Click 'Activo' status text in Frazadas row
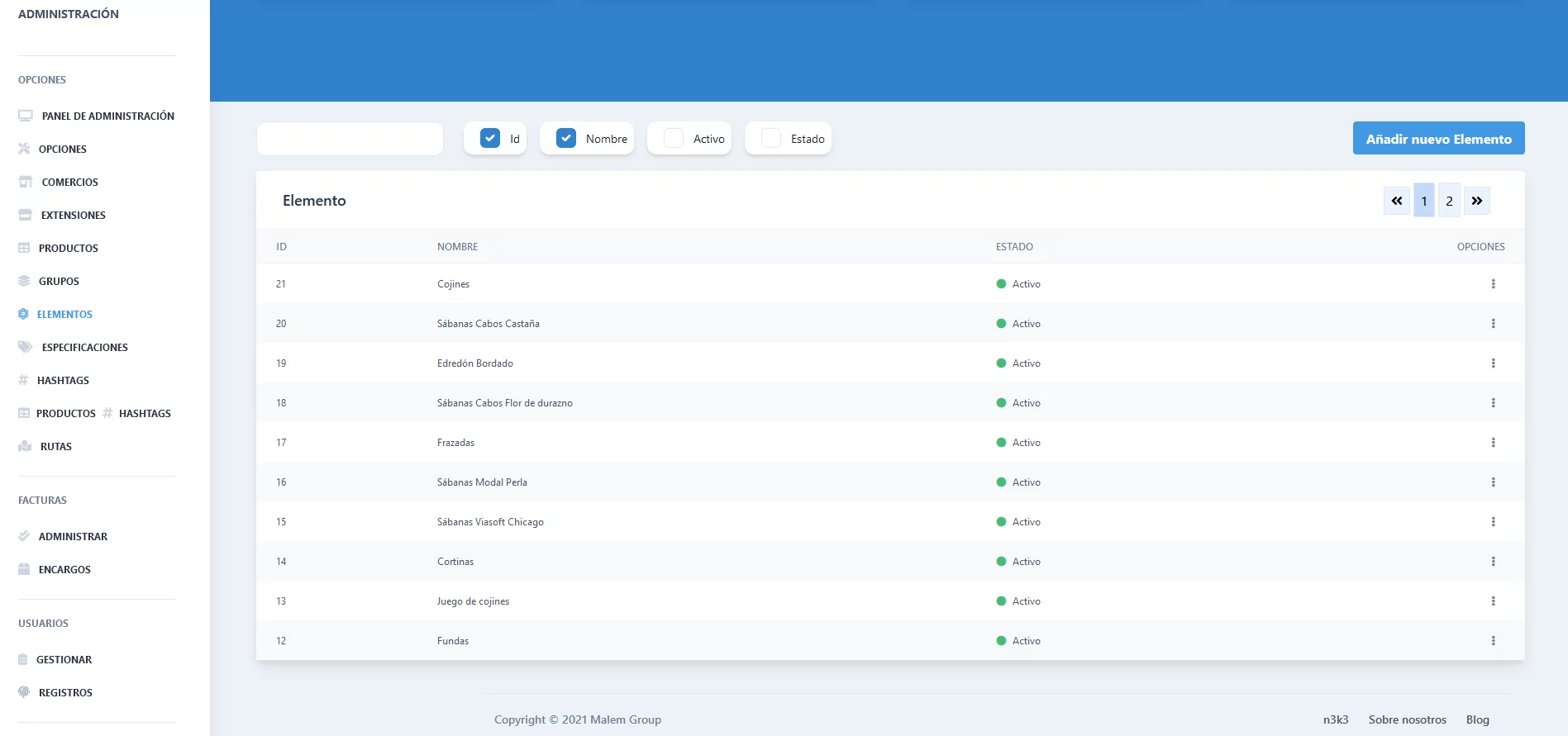The height and width of the screenshot is (736, 1568). (1027, 443)
